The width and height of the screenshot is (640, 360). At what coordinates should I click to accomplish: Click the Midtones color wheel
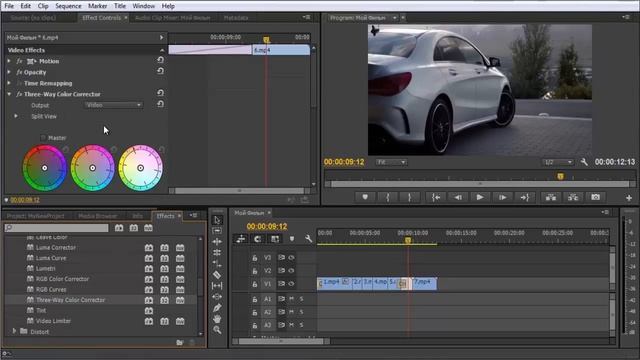93,168
